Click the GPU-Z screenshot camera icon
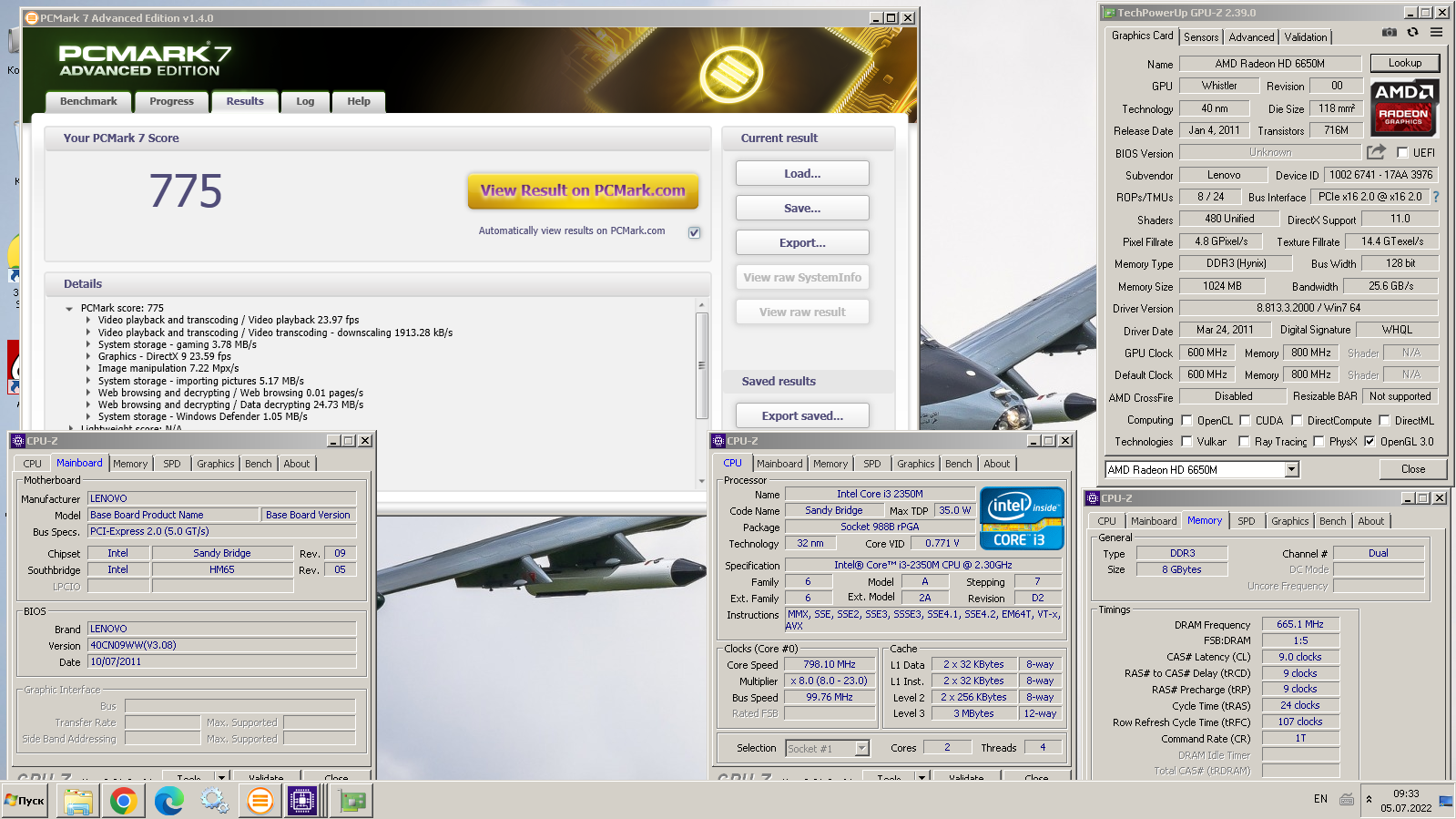 point(1389,32)
